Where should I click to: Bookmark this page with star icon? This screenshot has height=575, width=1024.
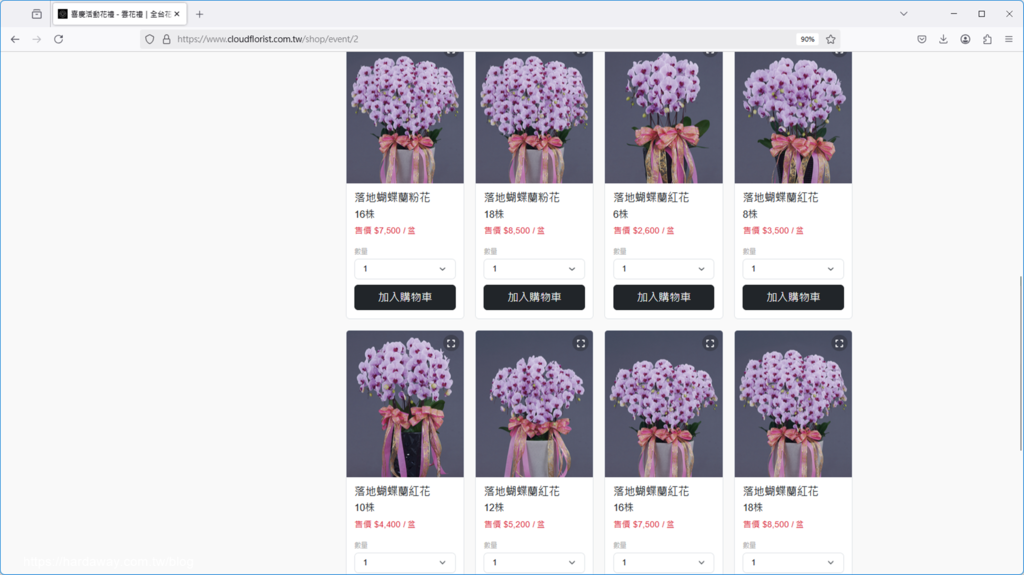pyautogui.click(x=831, y=39)
